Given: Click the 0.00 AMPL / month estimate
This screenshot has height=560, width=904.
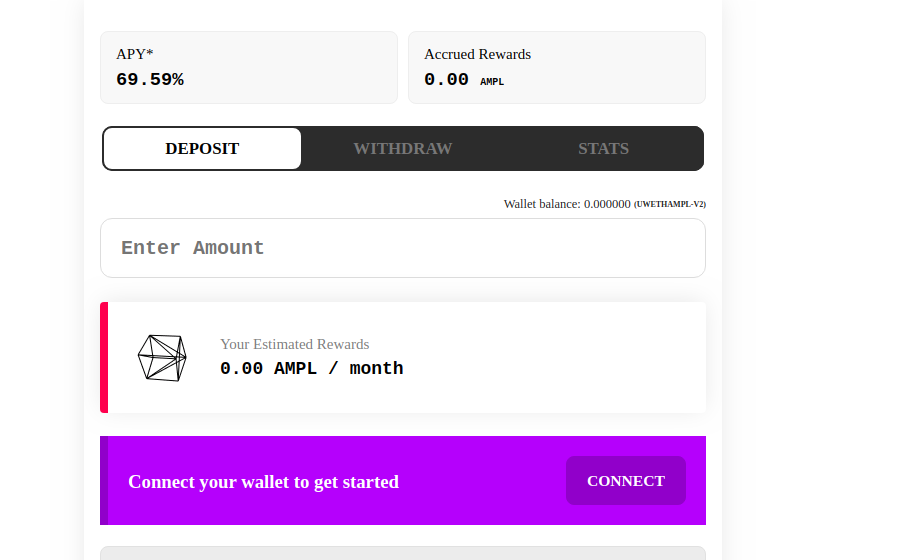Looking at the screenshot, I should click(x=312, y=369).
